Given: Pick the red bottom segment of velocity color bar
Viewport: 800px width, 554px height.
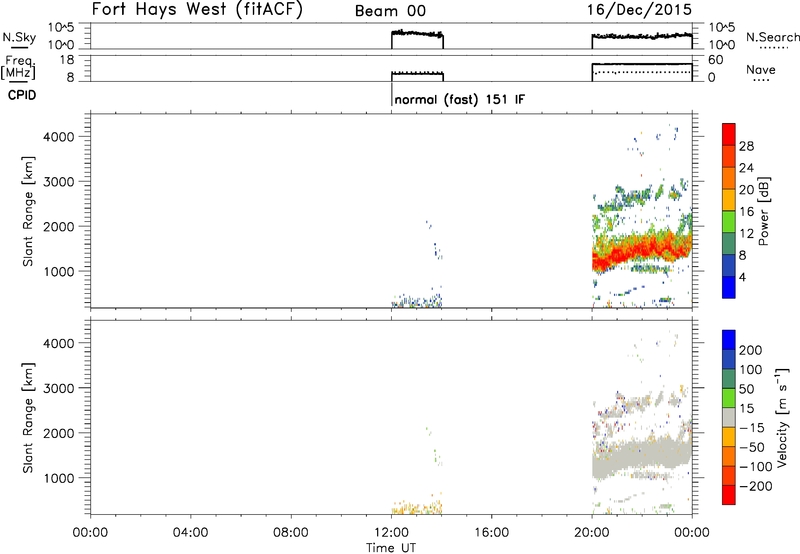Looking at the screenshot, I should pyautogui.click(x=729, y=495).
